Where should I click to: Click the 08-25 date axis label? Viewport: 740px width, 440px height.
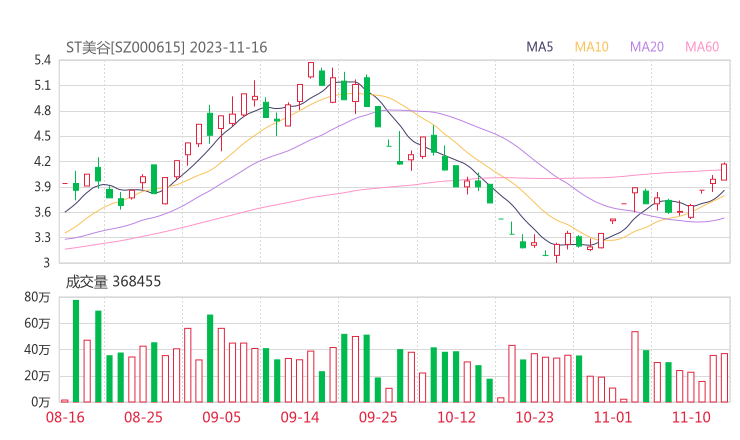143,417
